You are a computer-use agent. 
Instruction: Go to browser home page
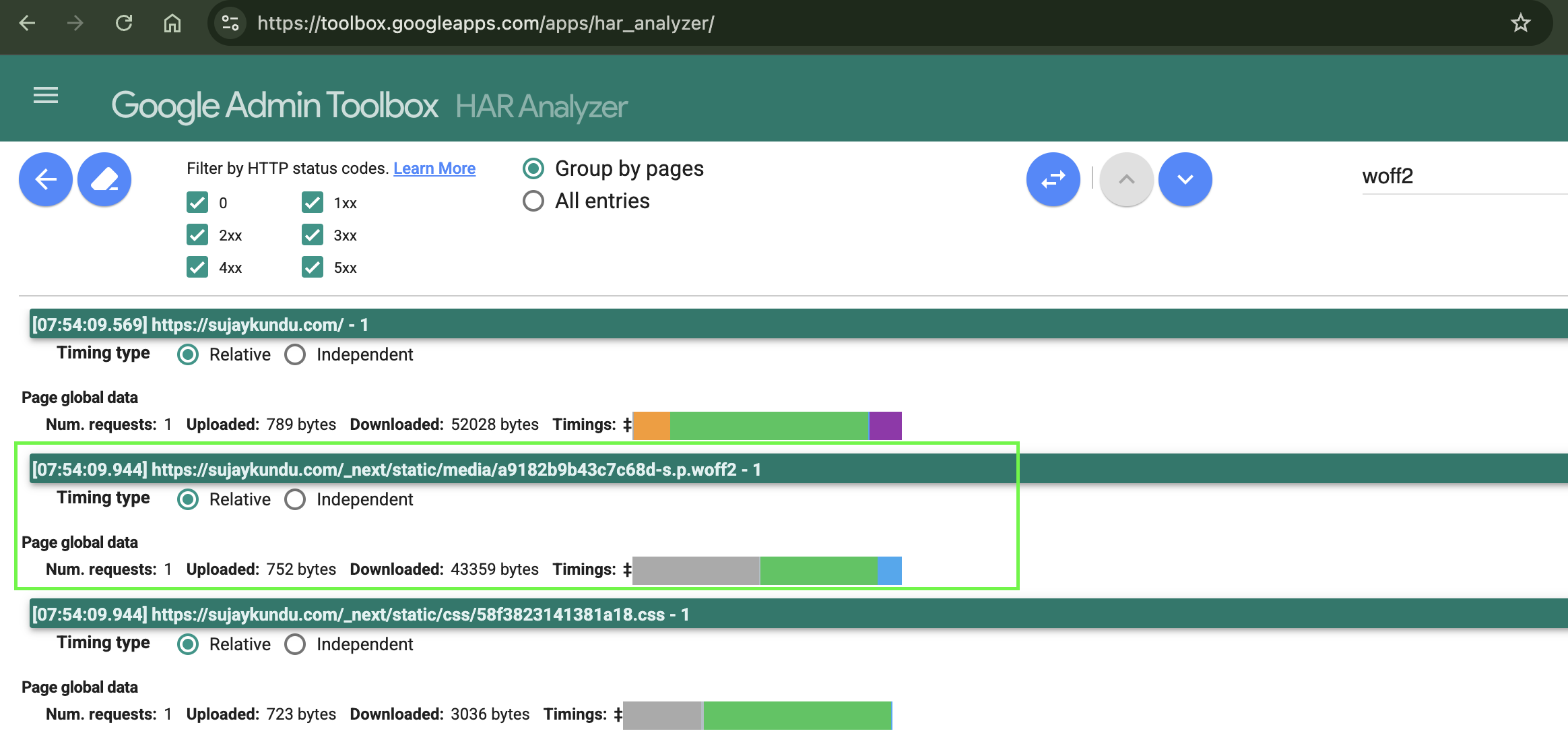[x=172, y=24]
